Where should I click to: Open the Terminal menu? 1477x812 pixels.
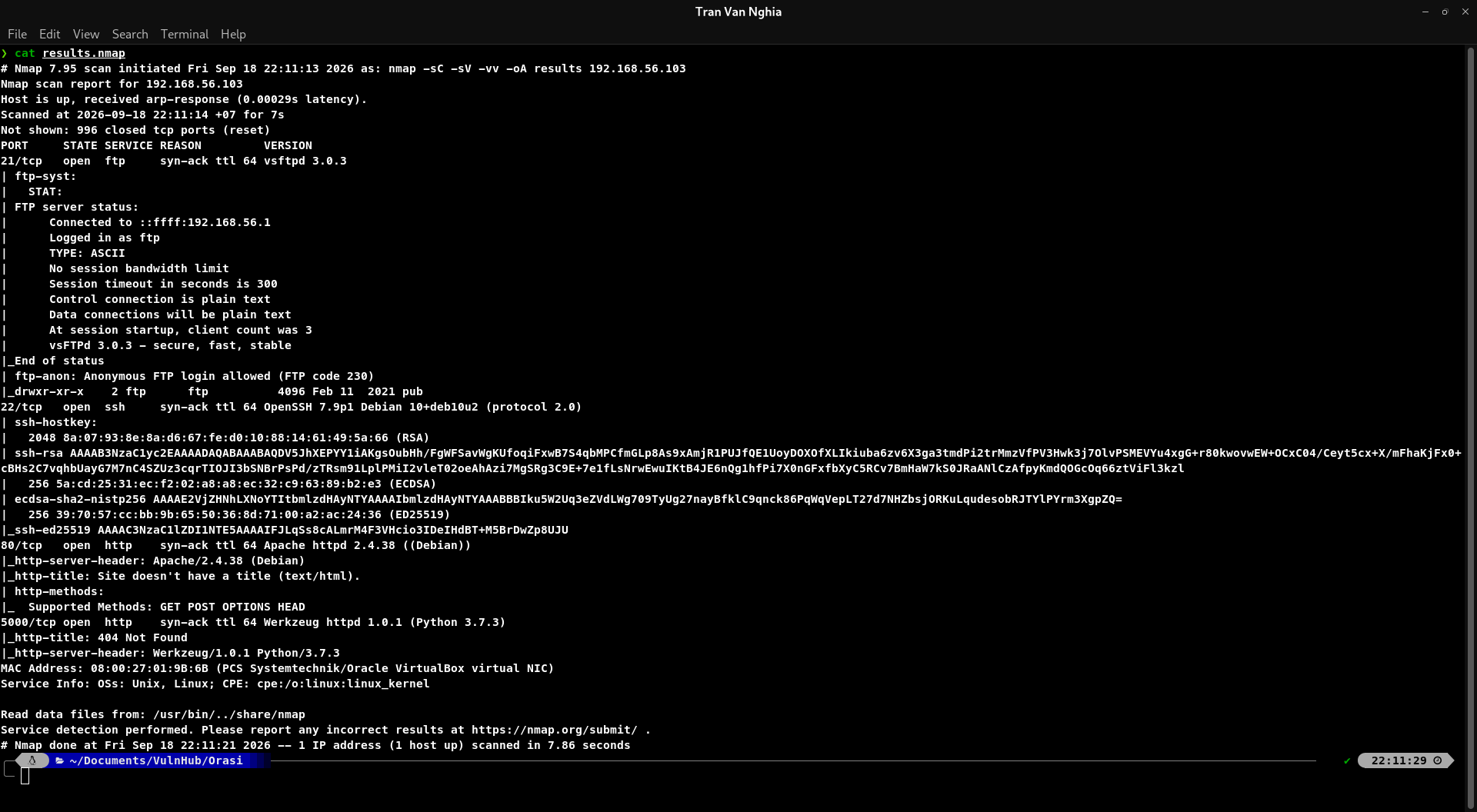tap(185, 34)
